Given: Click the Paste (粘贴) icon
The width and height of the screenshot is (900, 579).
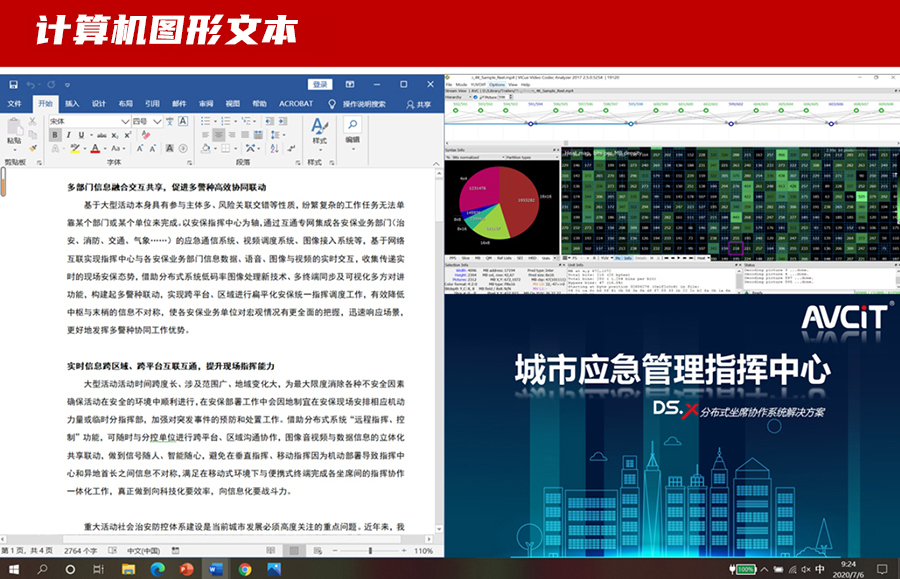Looking at the screenshot, I should (14, 130).
